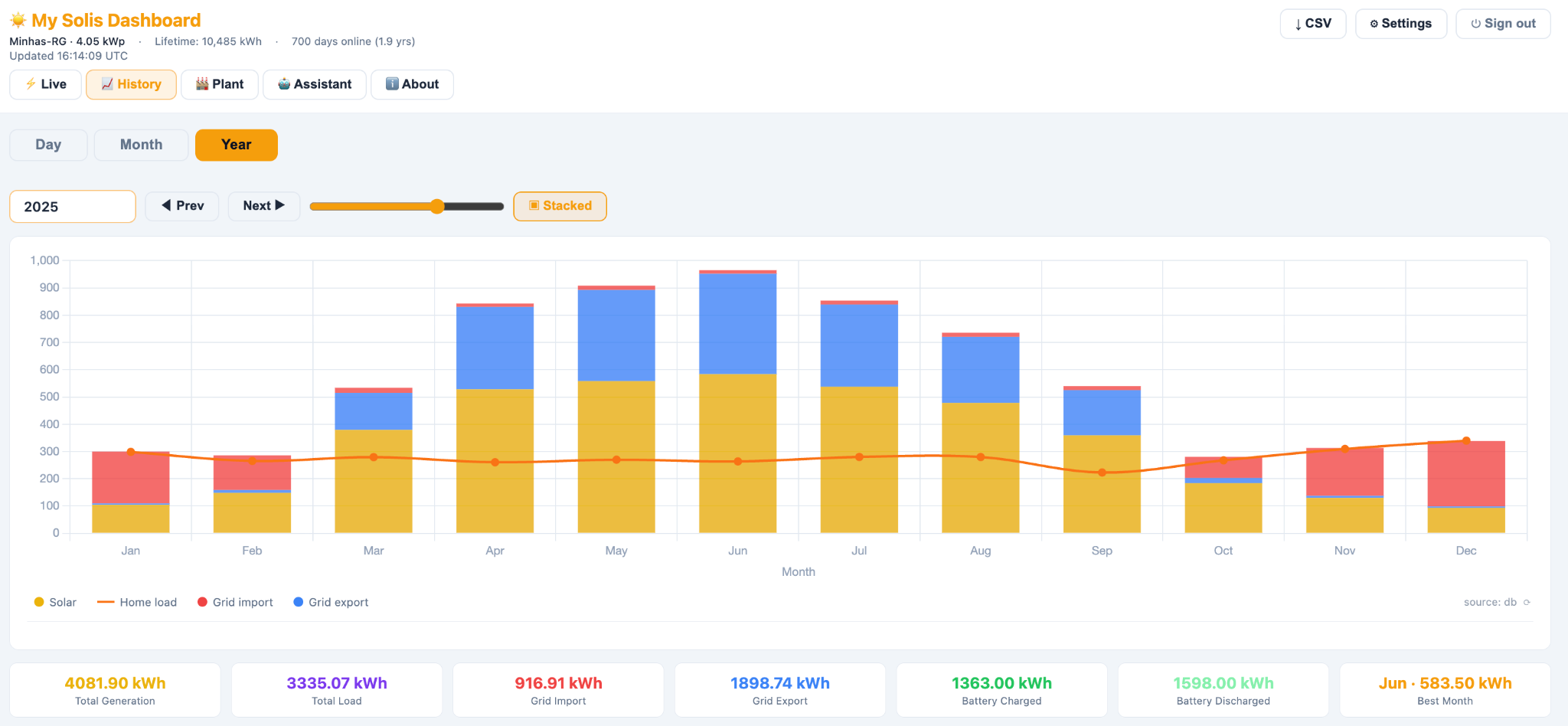Go to previous year with Prev arrow
The image size is (1568, 726).
(x=182, y=206)
